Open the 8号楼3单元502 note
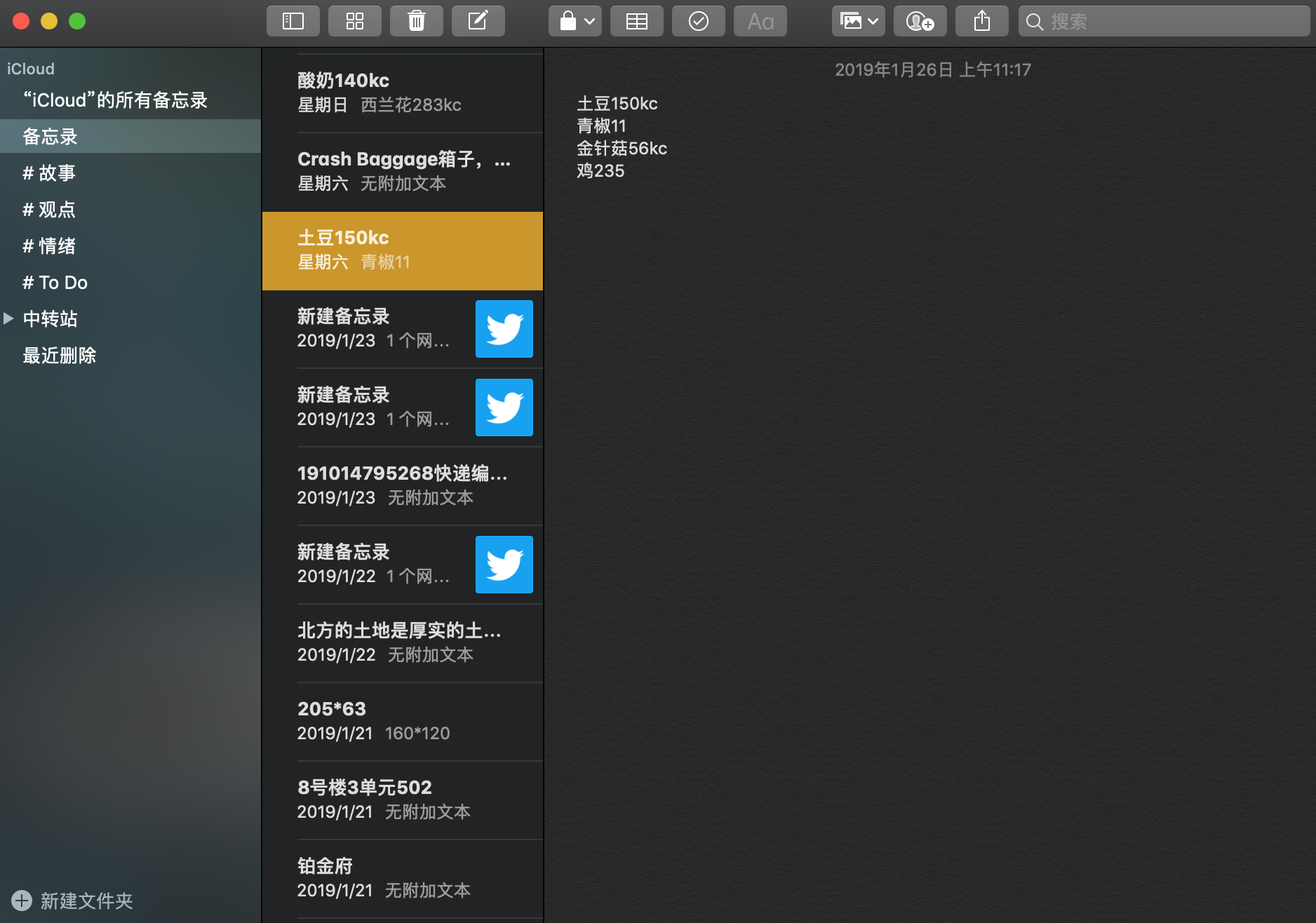 [403, 800]
